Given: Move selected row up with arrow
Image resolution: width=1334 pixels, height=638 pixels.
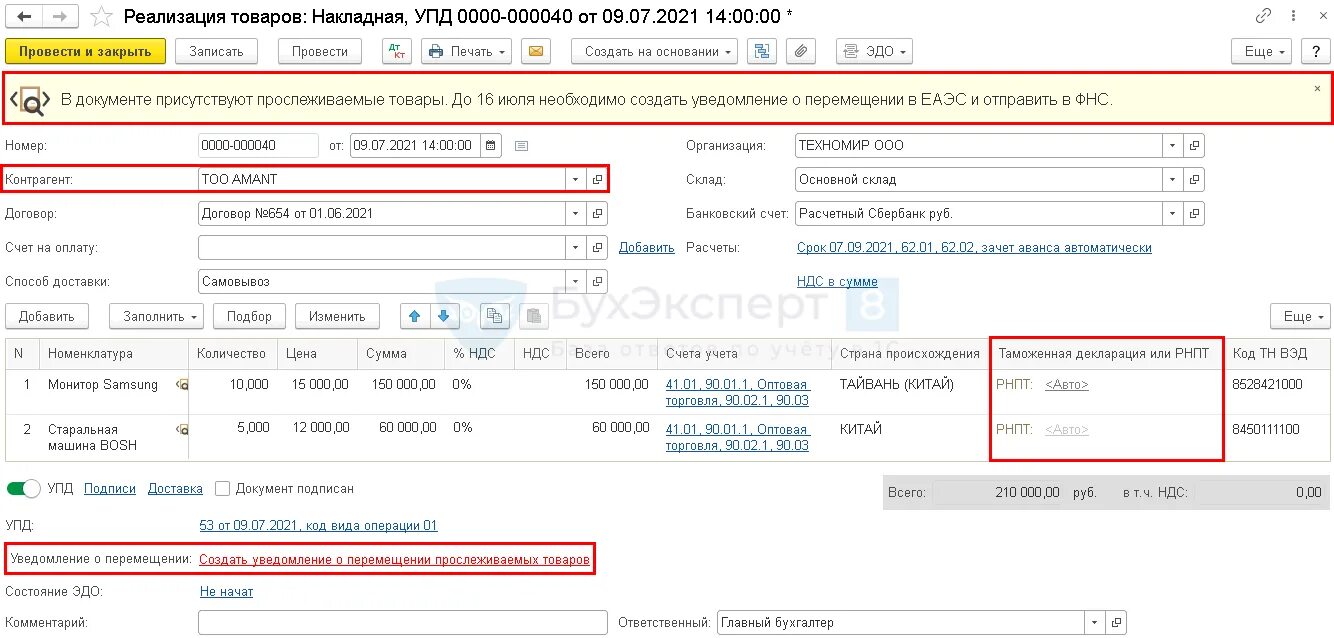Looking at the screenshot, I should pos(414,316).
